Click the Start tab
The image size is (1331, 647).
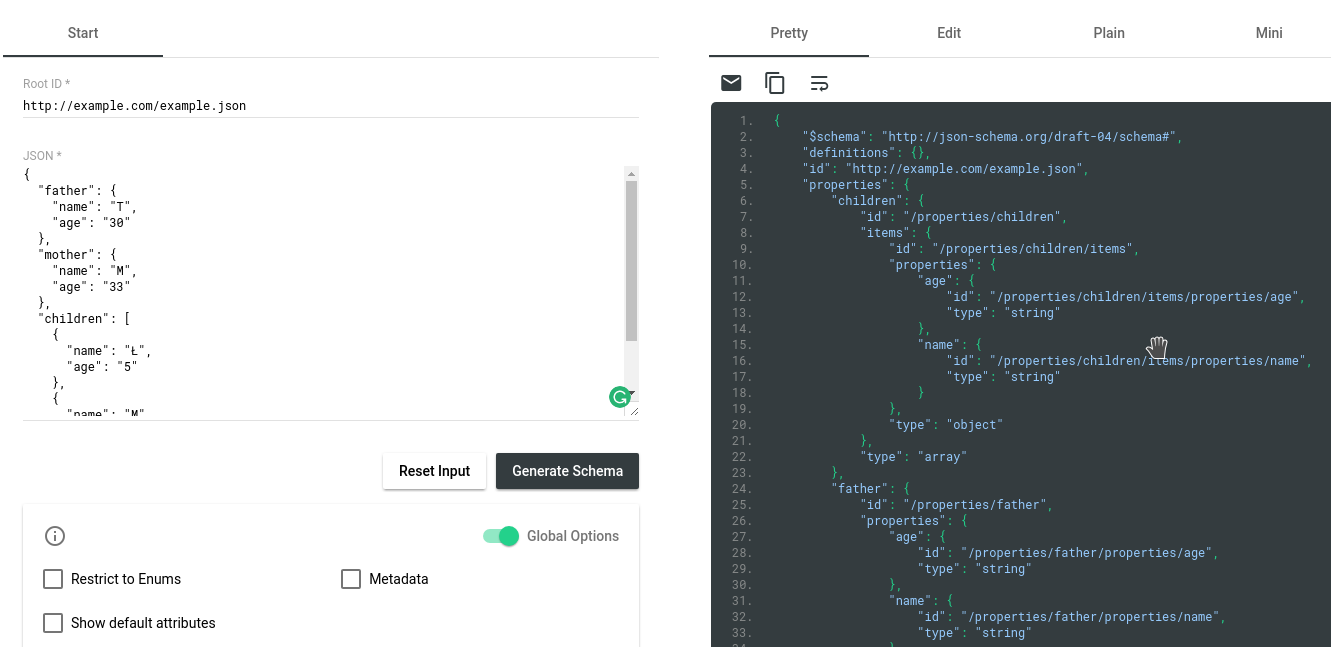pyautogui.click(x=83, y=33)
